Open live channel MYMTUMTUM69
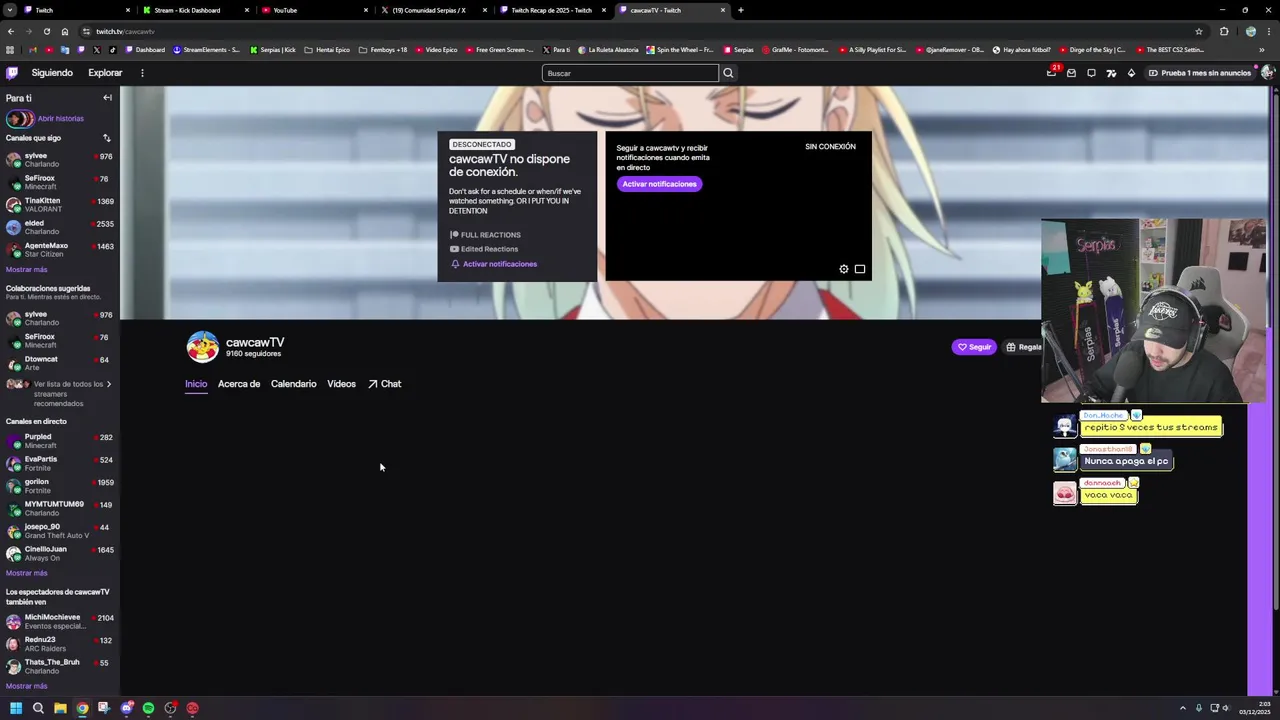Screen dimensions: 1280x720 [60, 508]
